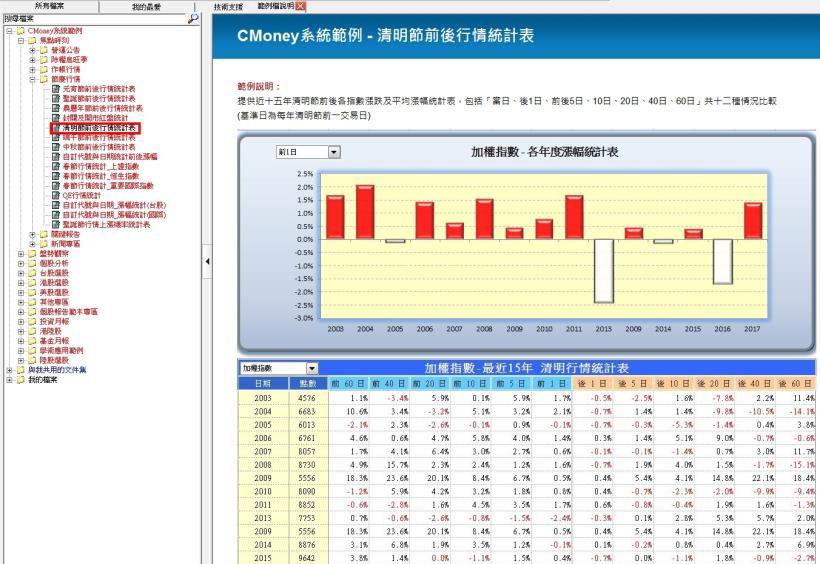Click the folder icon of 除權息旺季
Image resolution: width=820 pixels, height=564 pixels.
click(x=44, y=60)
